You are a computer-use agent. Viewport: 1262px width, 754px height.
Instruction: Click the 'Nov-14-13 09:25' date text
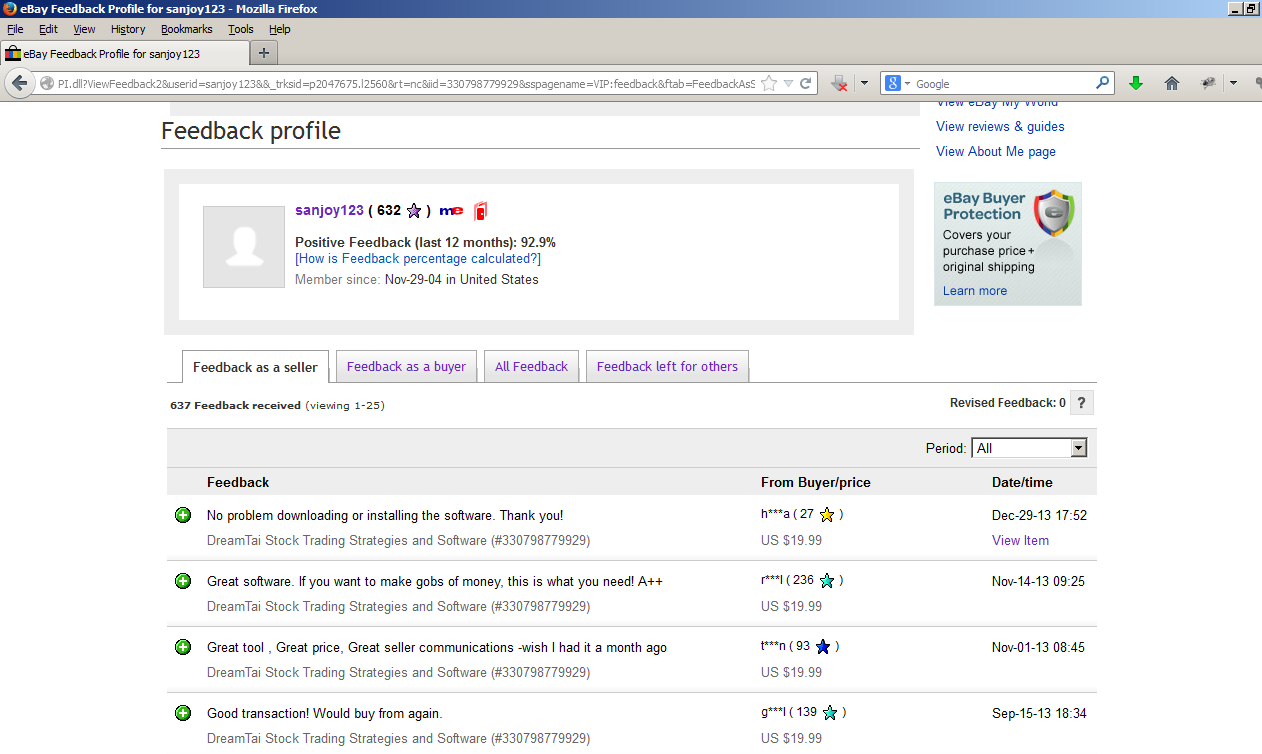(1038, 581)
